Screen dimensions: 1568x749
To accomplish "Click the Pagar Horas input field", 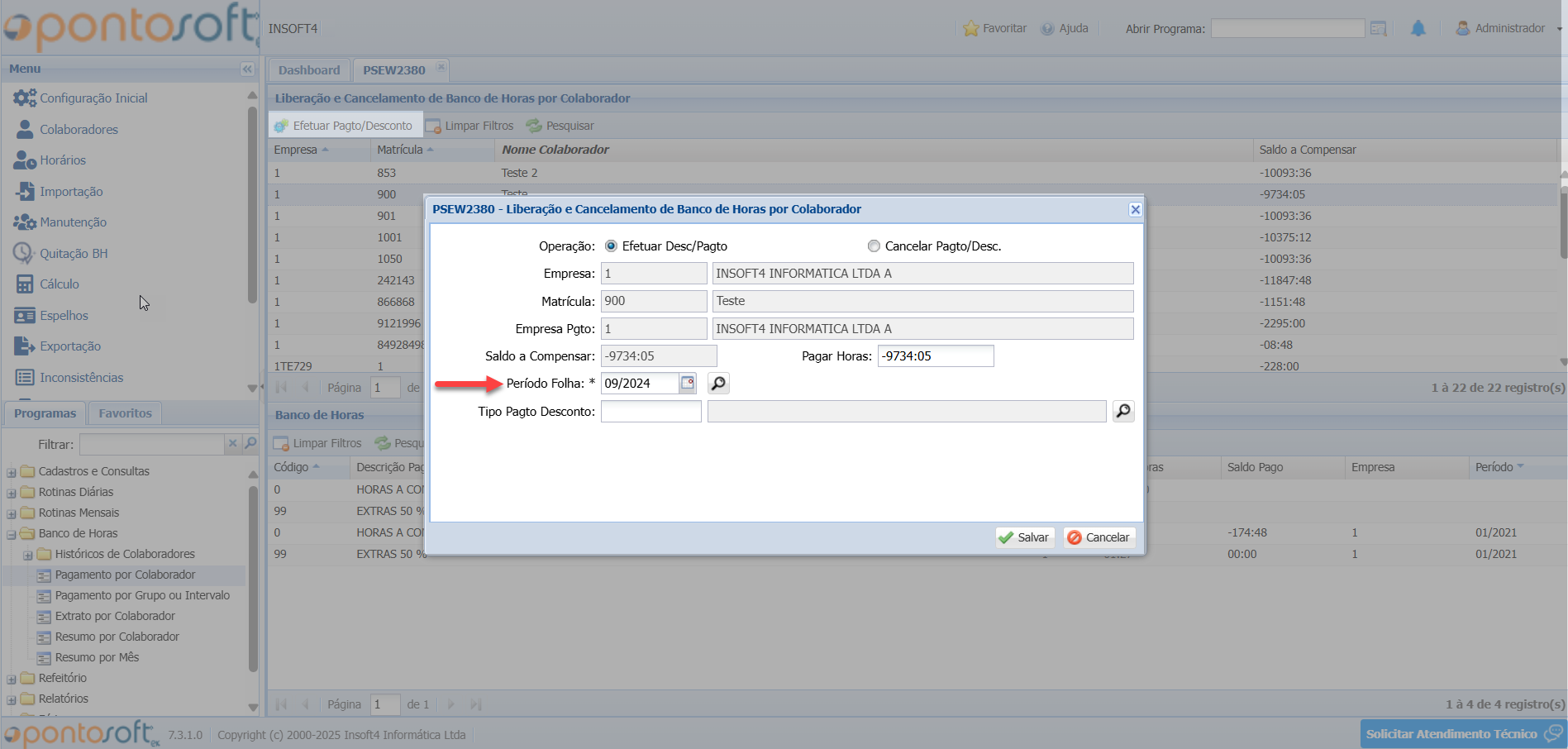I will (x=935, y=356).
